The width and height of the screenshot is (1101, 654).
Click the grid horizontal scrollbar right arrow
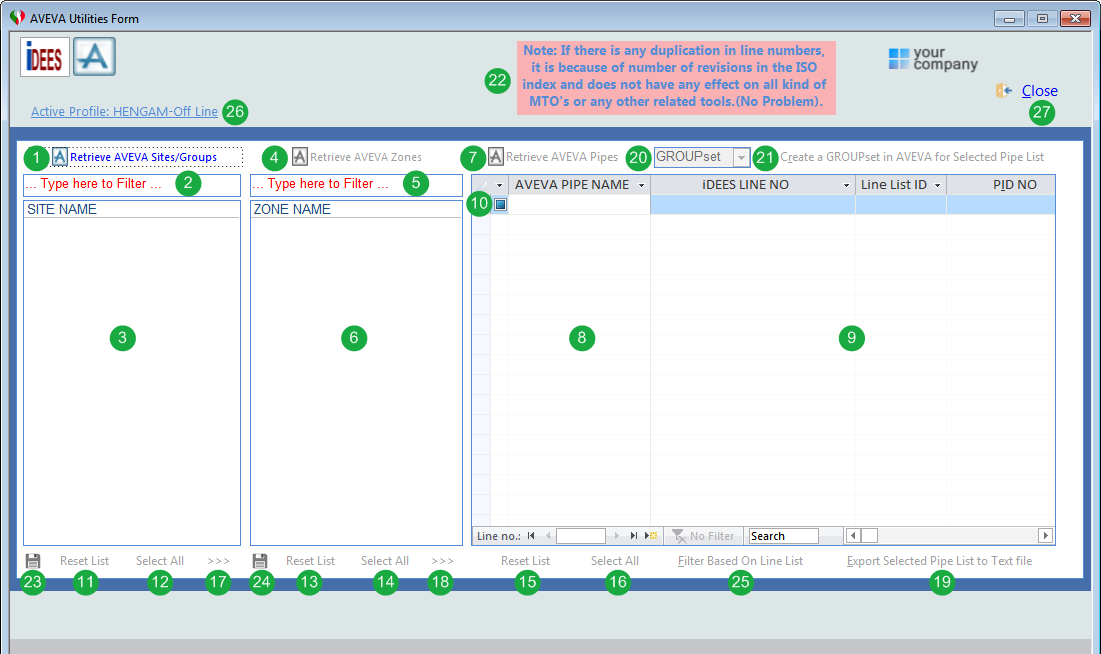pyautogui.click(x=1046, y=535)
